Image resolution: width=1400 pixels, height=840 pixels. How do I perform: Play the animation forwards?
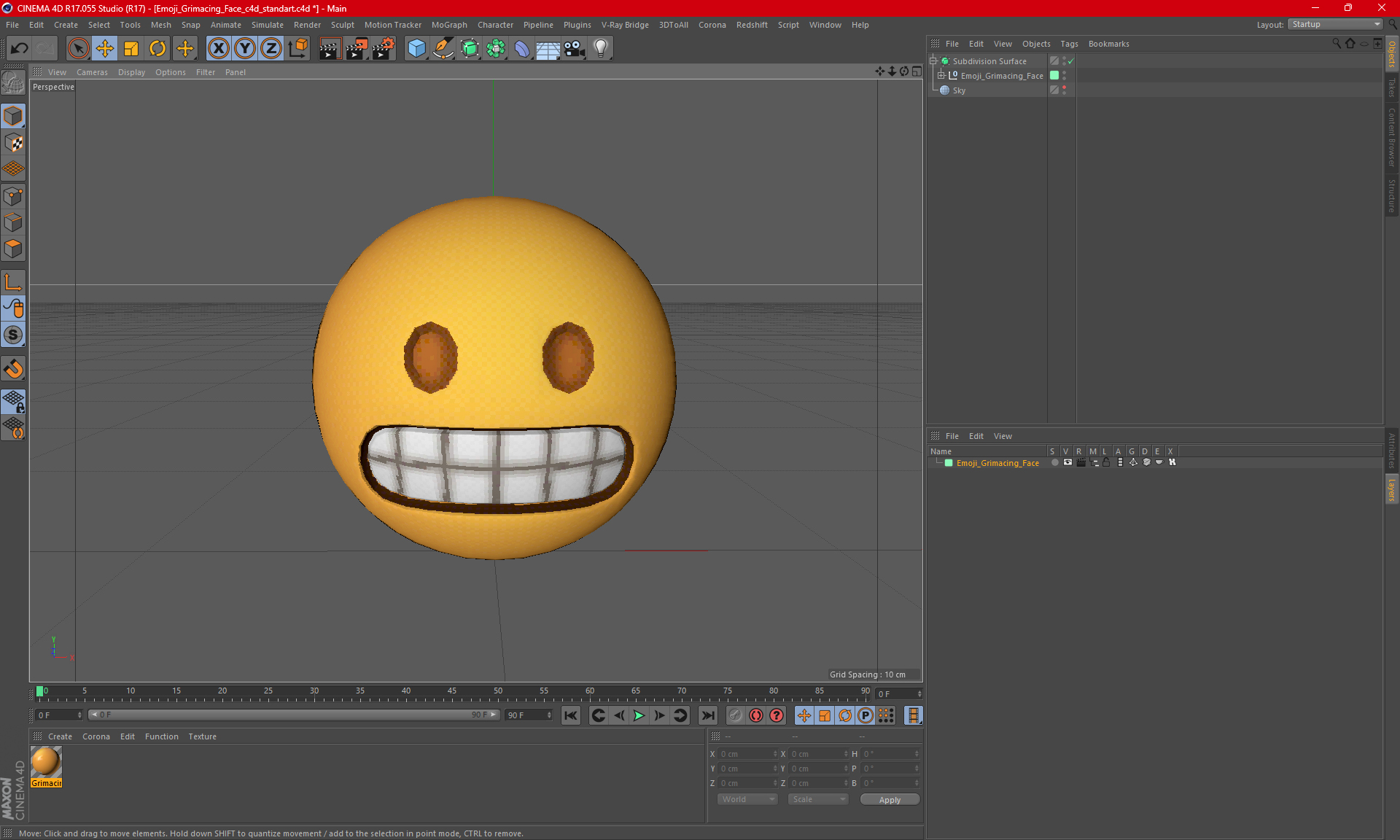click(639, 715)
